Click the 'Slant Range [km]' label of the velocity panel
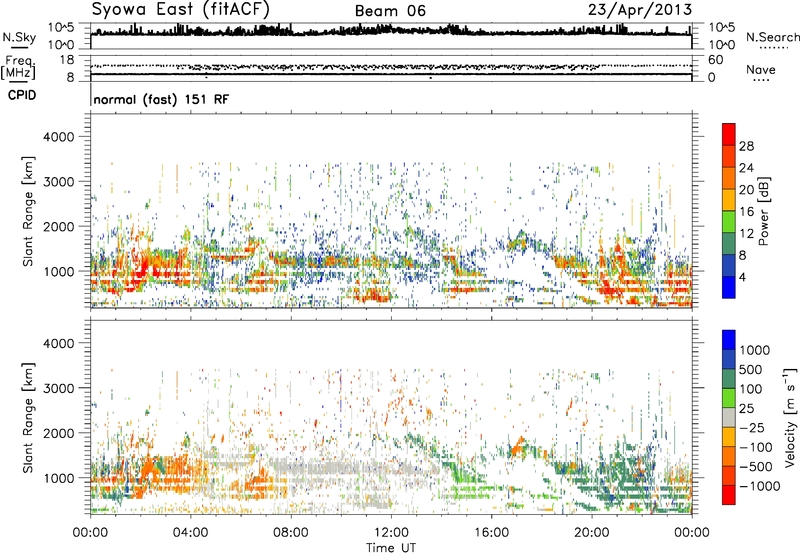This screenshot has height=554, width=800. click(x=28, y=418)
